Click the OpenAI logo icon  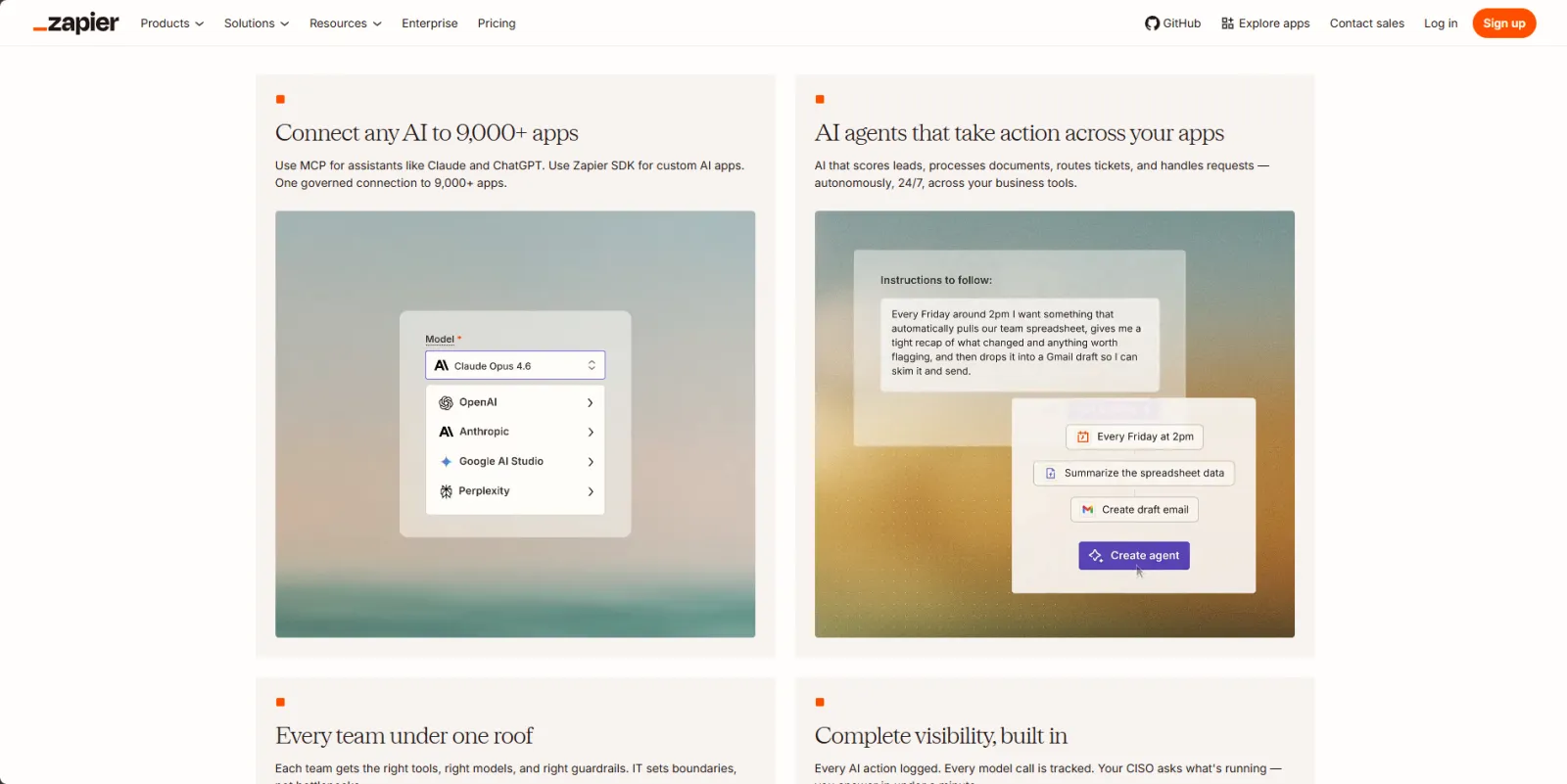coord(446,402)
